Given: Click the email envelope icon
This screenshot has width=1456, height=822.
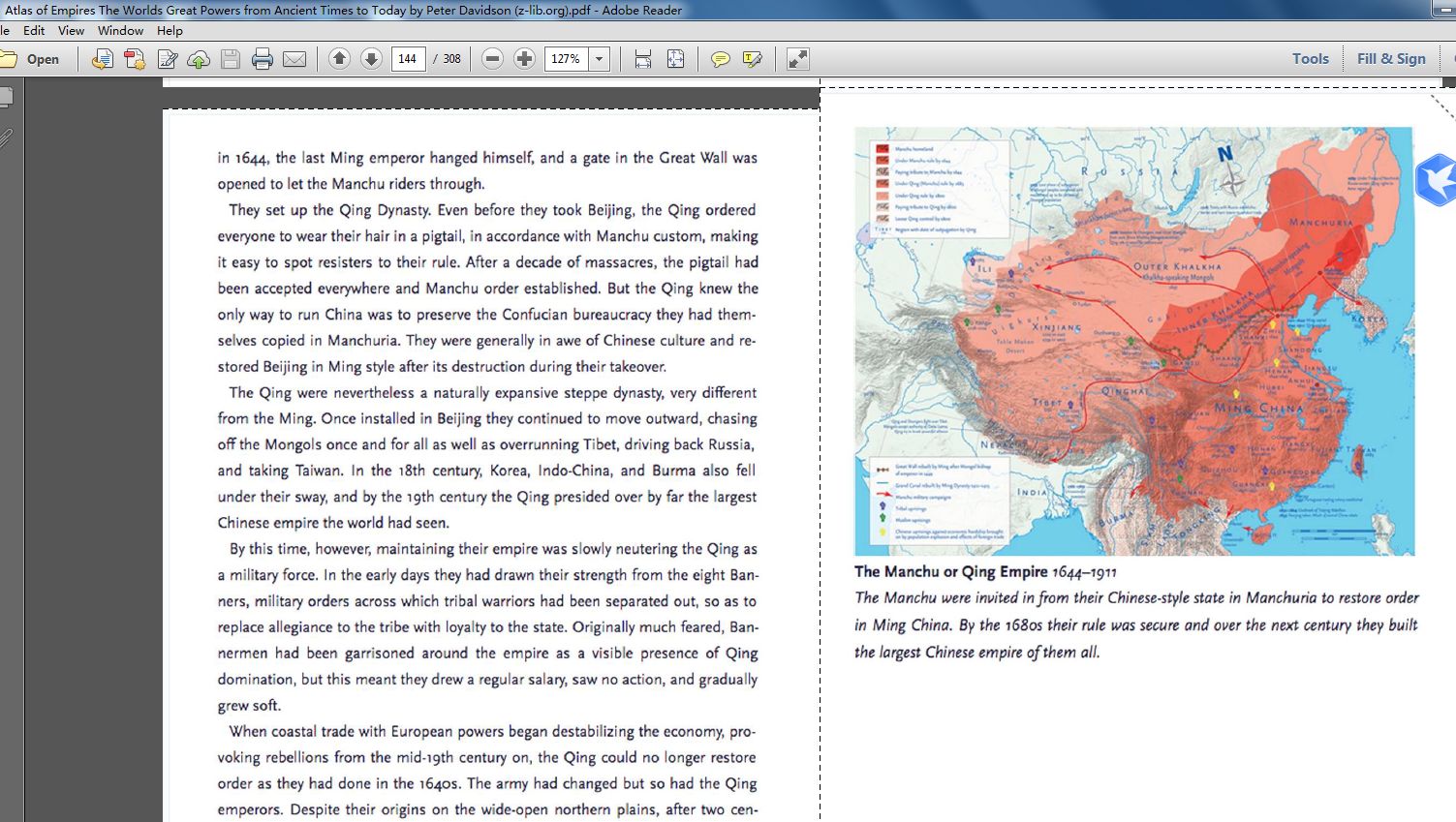Looking at the screenshot, I should (294, 59).
